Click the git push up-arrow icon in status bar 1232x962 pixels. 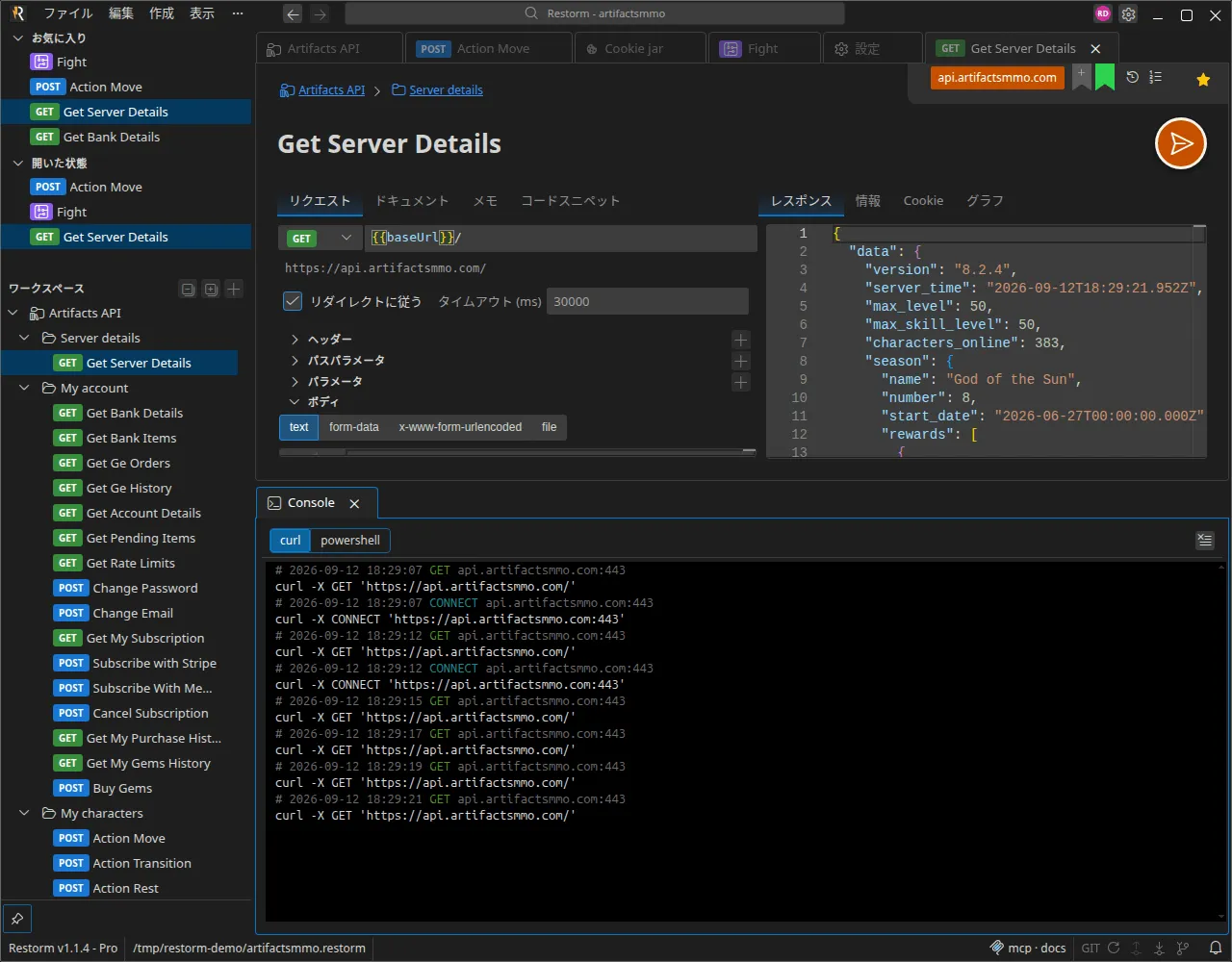point(1137,948)
